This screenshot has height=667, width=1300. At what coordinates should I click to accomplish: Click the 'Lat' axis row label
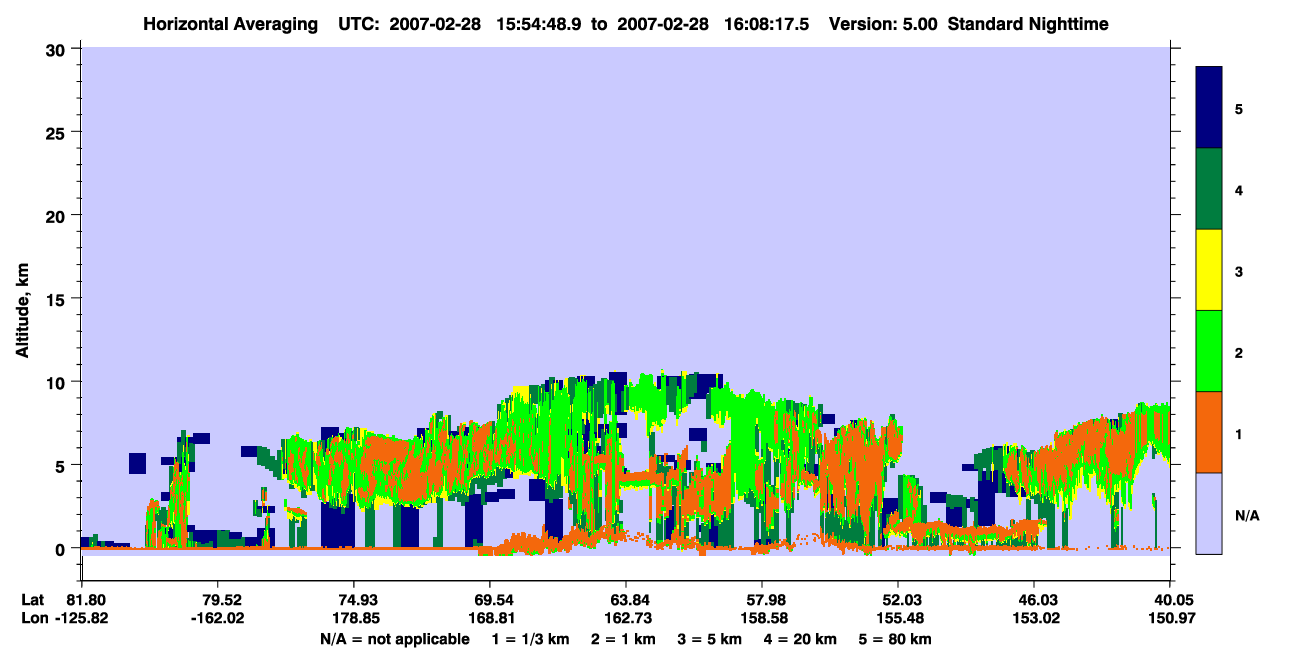coord(33,599)
